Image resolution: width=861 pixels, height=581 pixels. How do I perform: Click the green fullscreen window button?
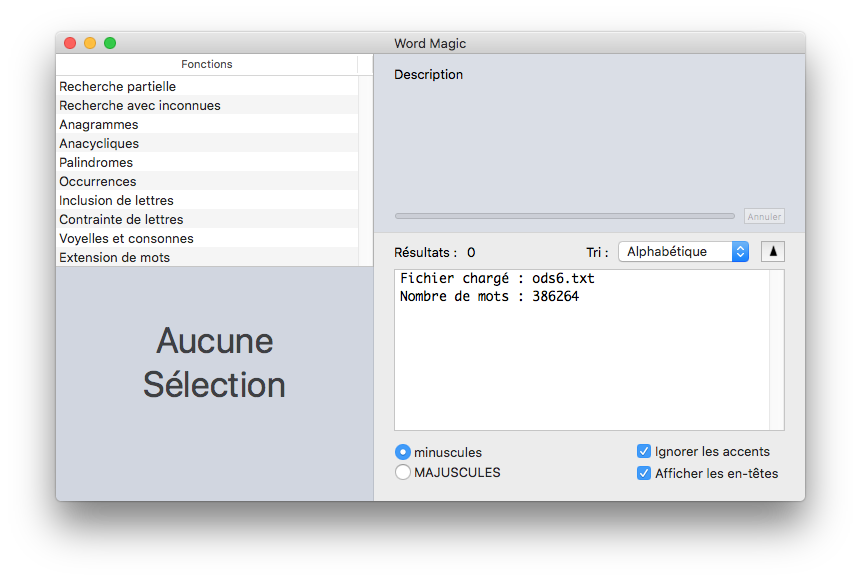pos(110,43)
